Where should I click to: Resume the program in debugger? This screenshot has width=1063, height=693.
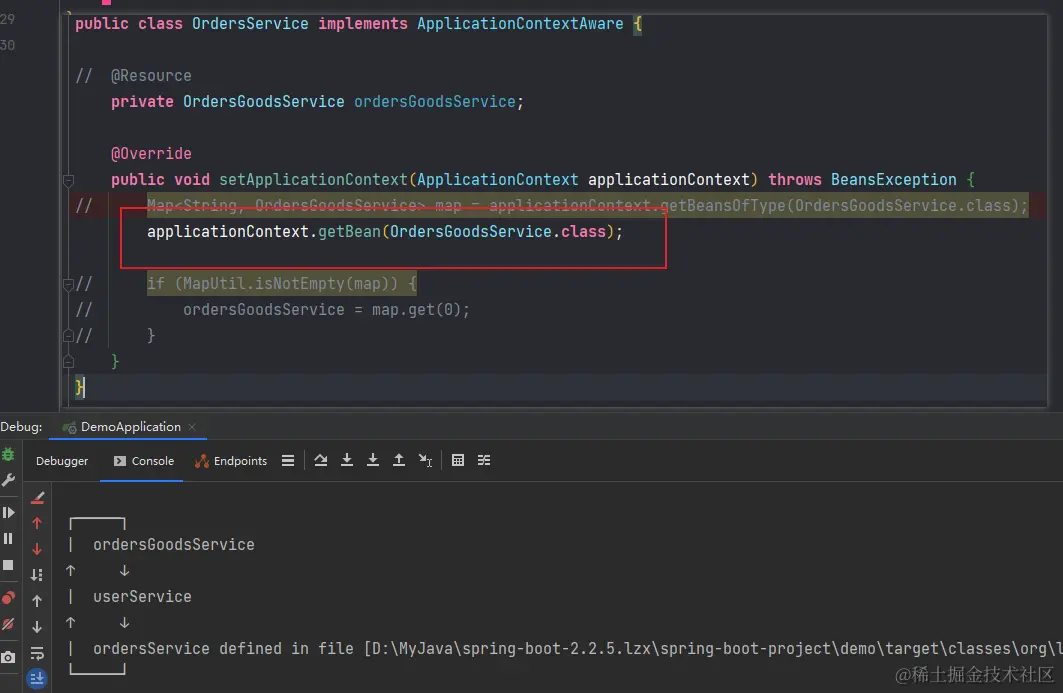(x=8, y=513)
